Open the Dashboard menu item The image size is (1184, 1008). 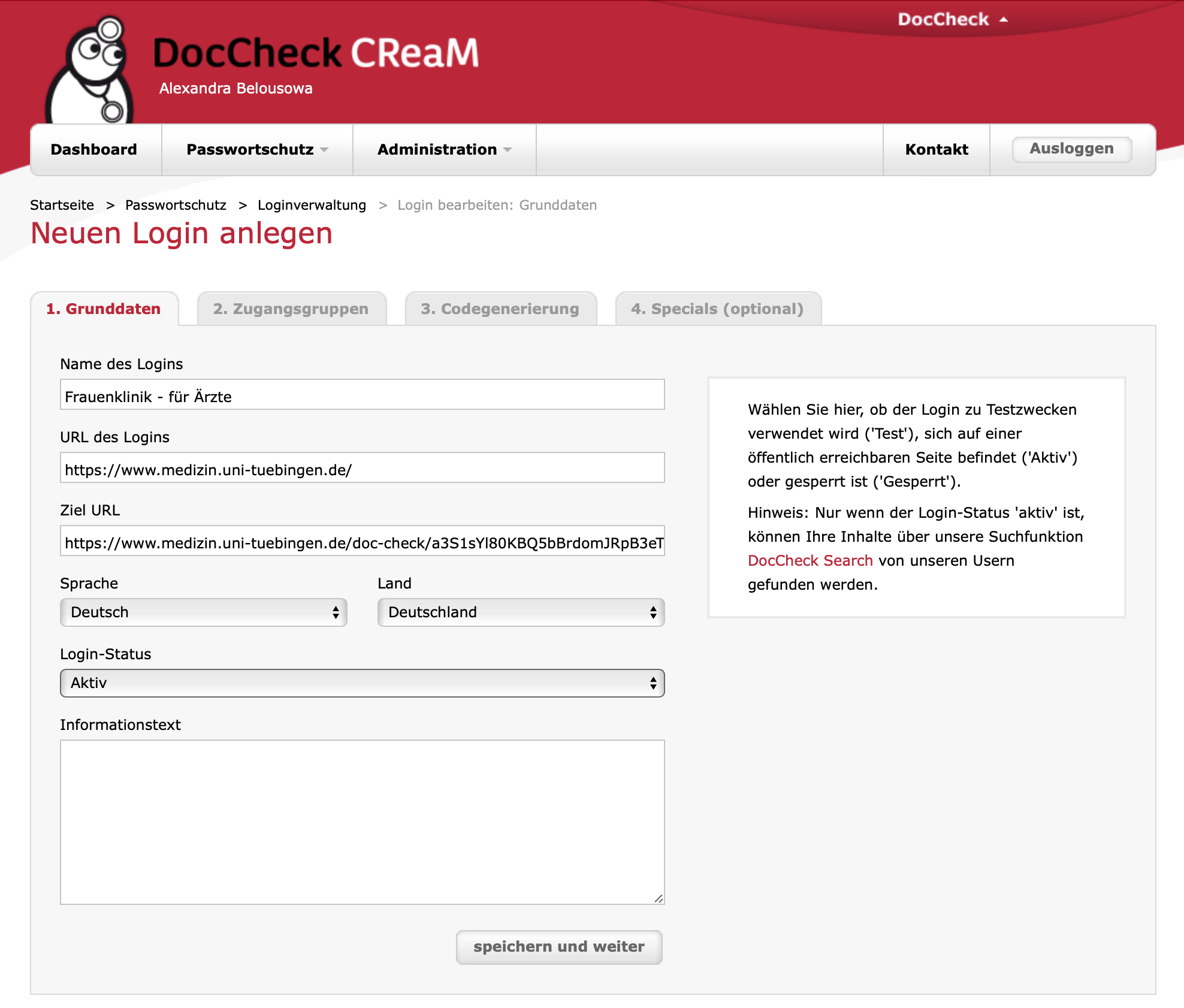click(x=94, y=149)
